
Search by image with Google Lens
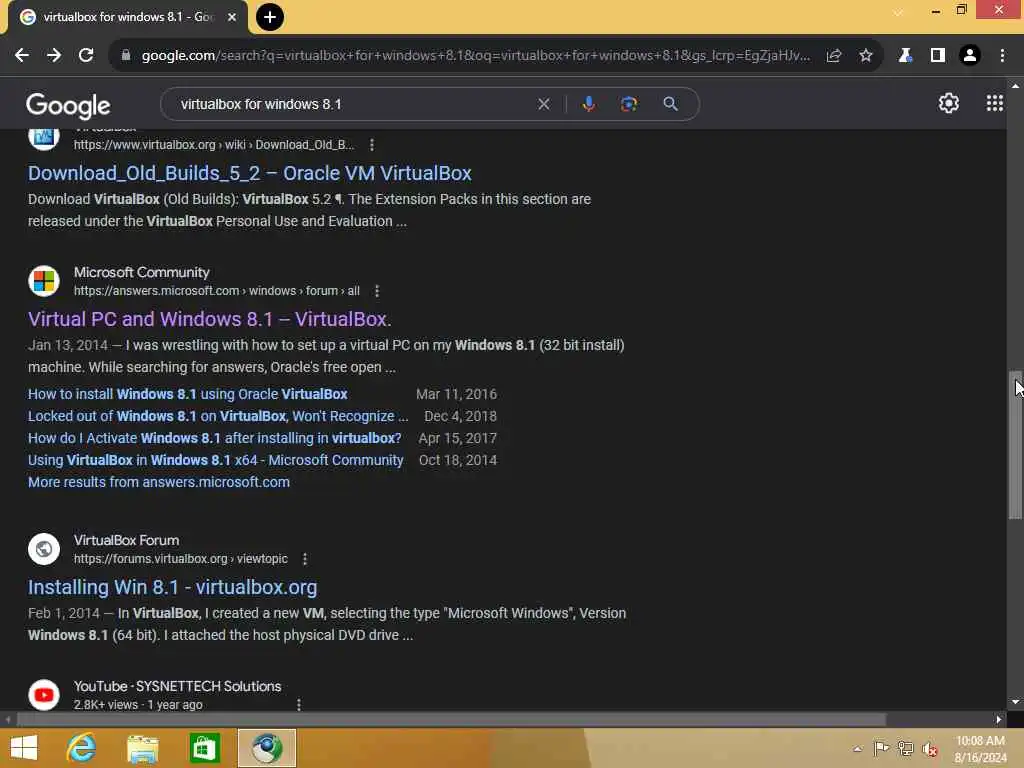click(x=629, y=104)
